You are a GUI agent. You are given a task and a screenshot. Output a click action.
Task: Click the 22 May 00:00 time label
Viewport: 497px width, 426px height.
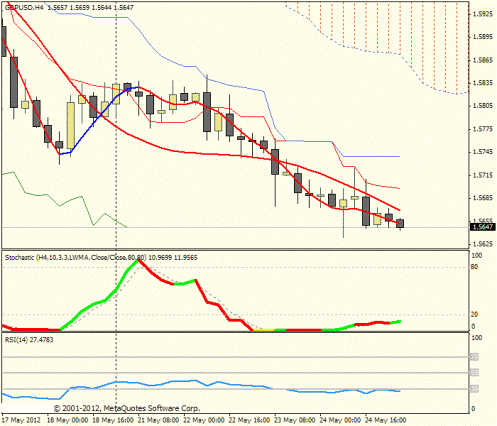204,420
